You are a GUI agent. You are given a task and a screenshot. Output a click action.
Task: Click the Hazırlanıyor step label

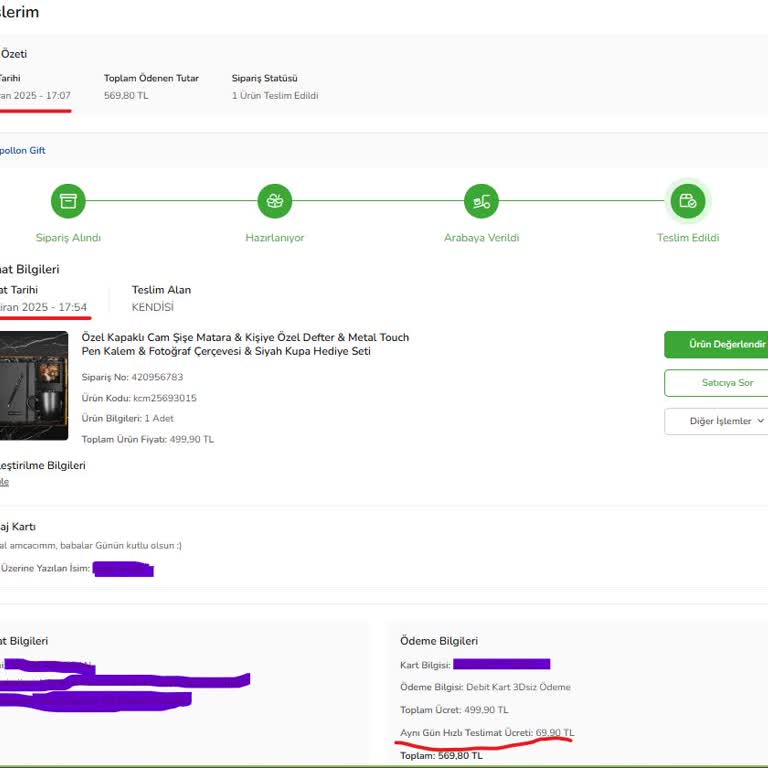click(x=274, y=238)
